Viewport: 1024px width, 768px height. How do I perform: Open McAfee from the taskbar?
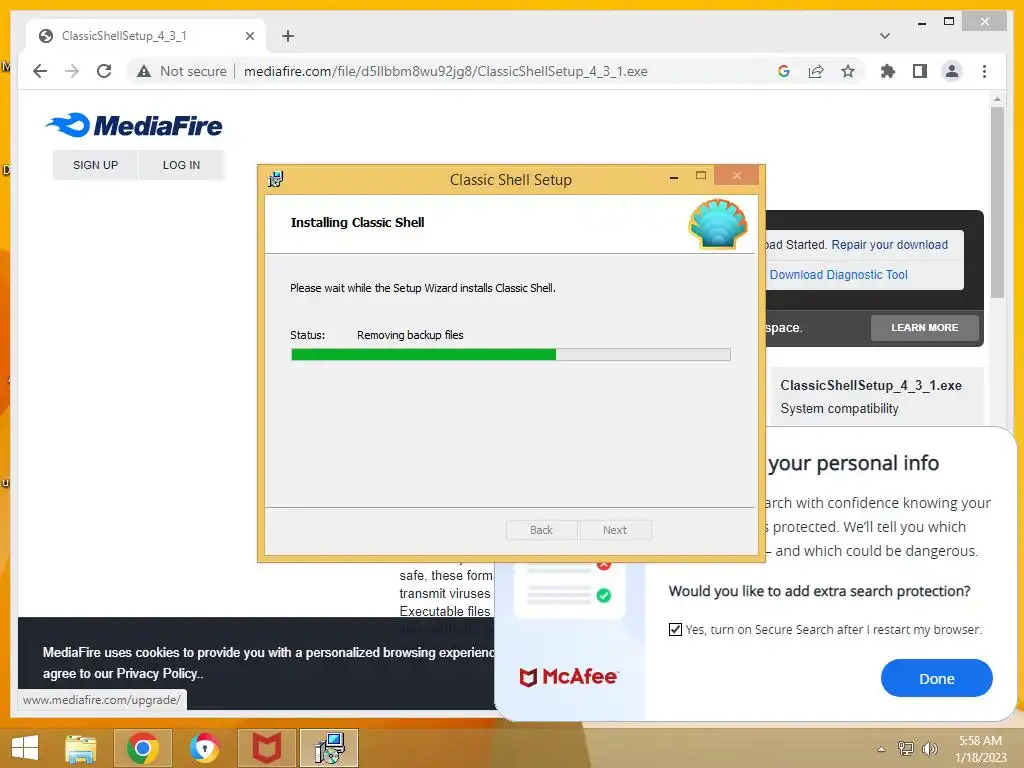266,748
